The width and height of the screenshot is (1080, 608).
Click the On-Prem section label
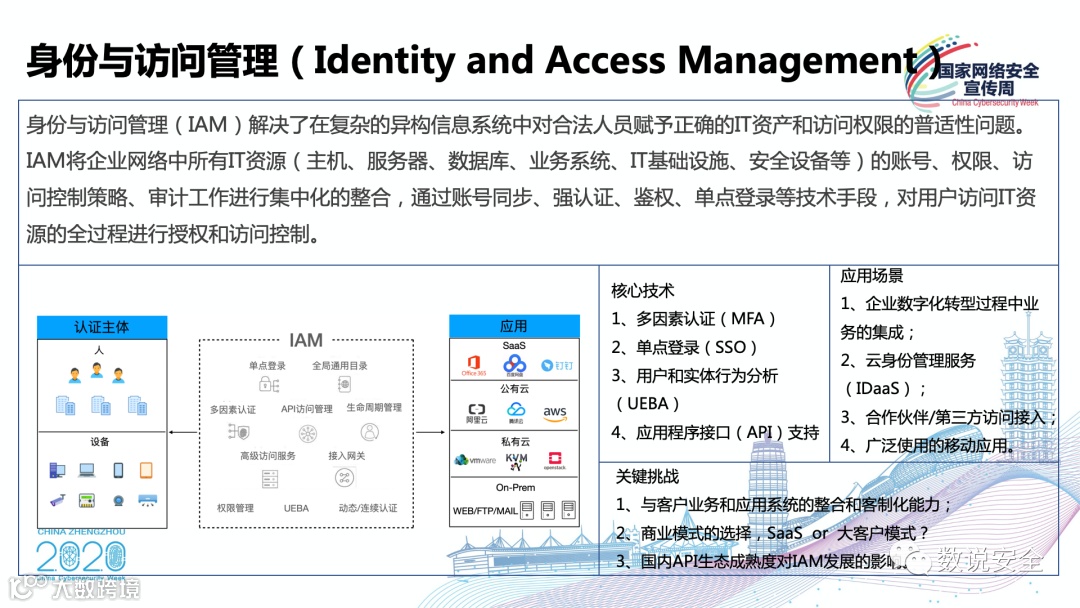(x=515, y=488)
